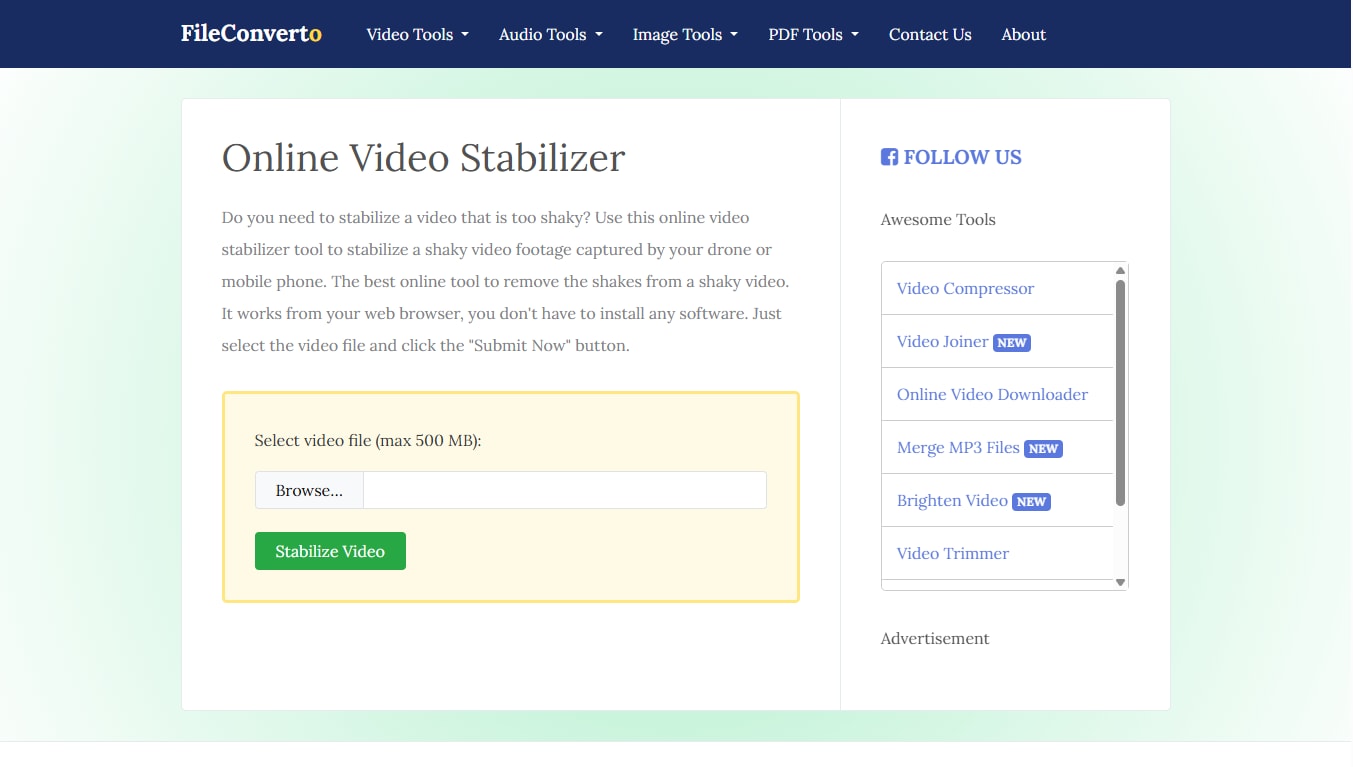
Task: Click the NEW badge beside Merge MP3 Files
Action: [1043, 449]
